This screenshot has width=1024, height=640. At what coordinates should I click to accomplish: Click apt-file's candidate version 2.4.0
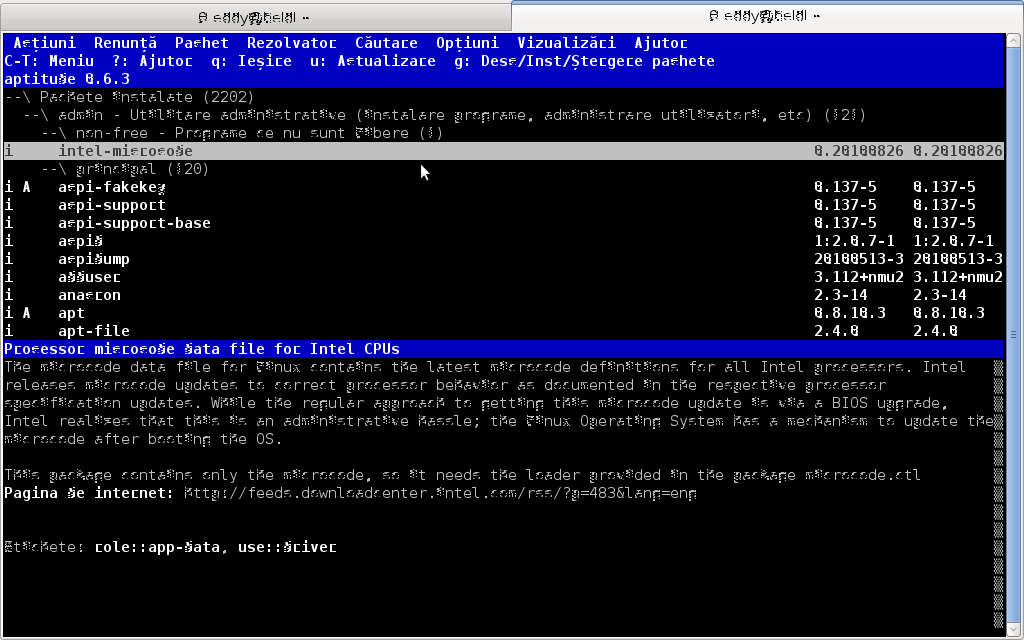(x=935, y=331)
